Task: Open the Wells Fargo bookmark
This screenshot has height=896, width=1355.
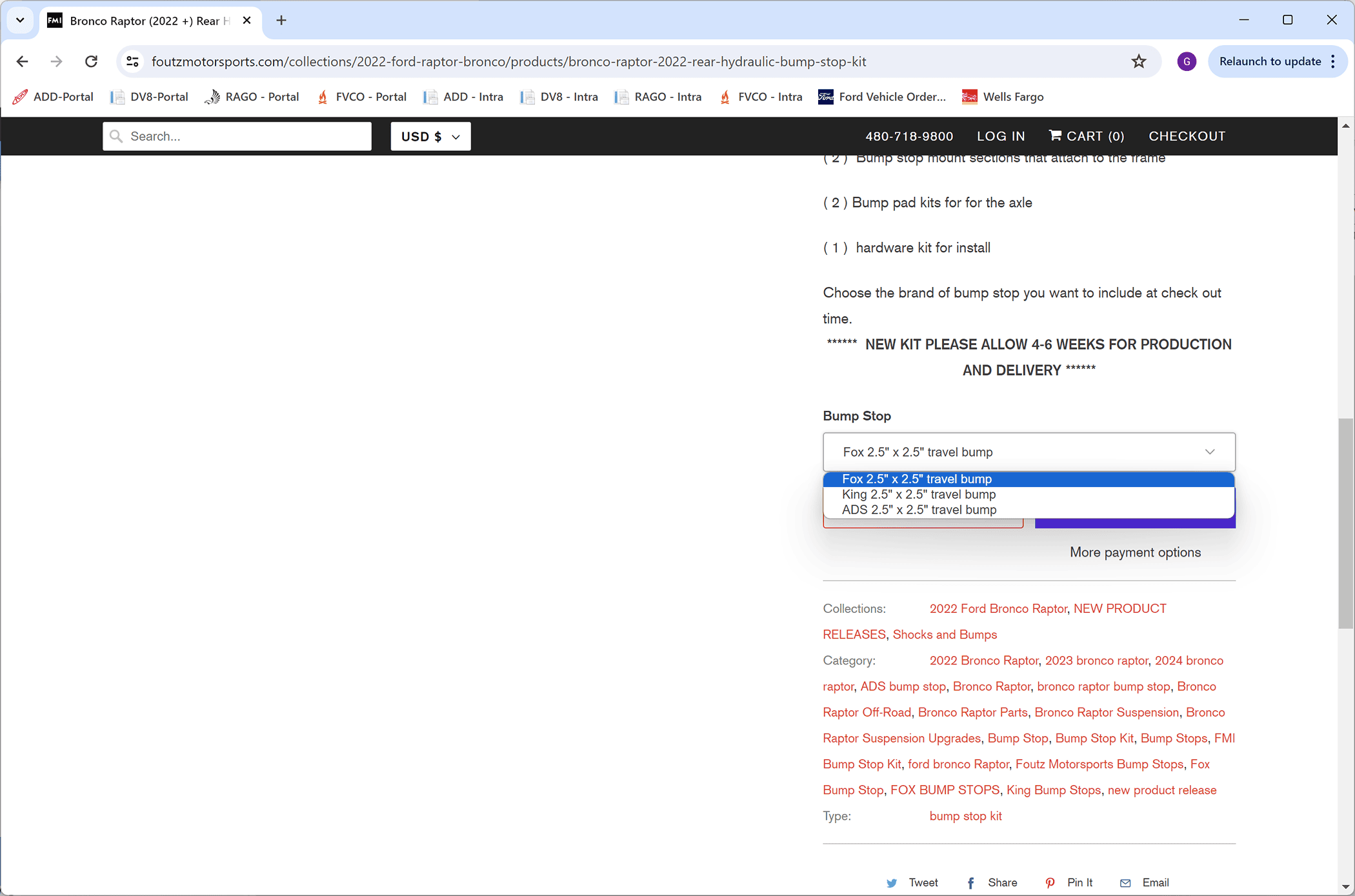Action: click(x=1003, y=97)
